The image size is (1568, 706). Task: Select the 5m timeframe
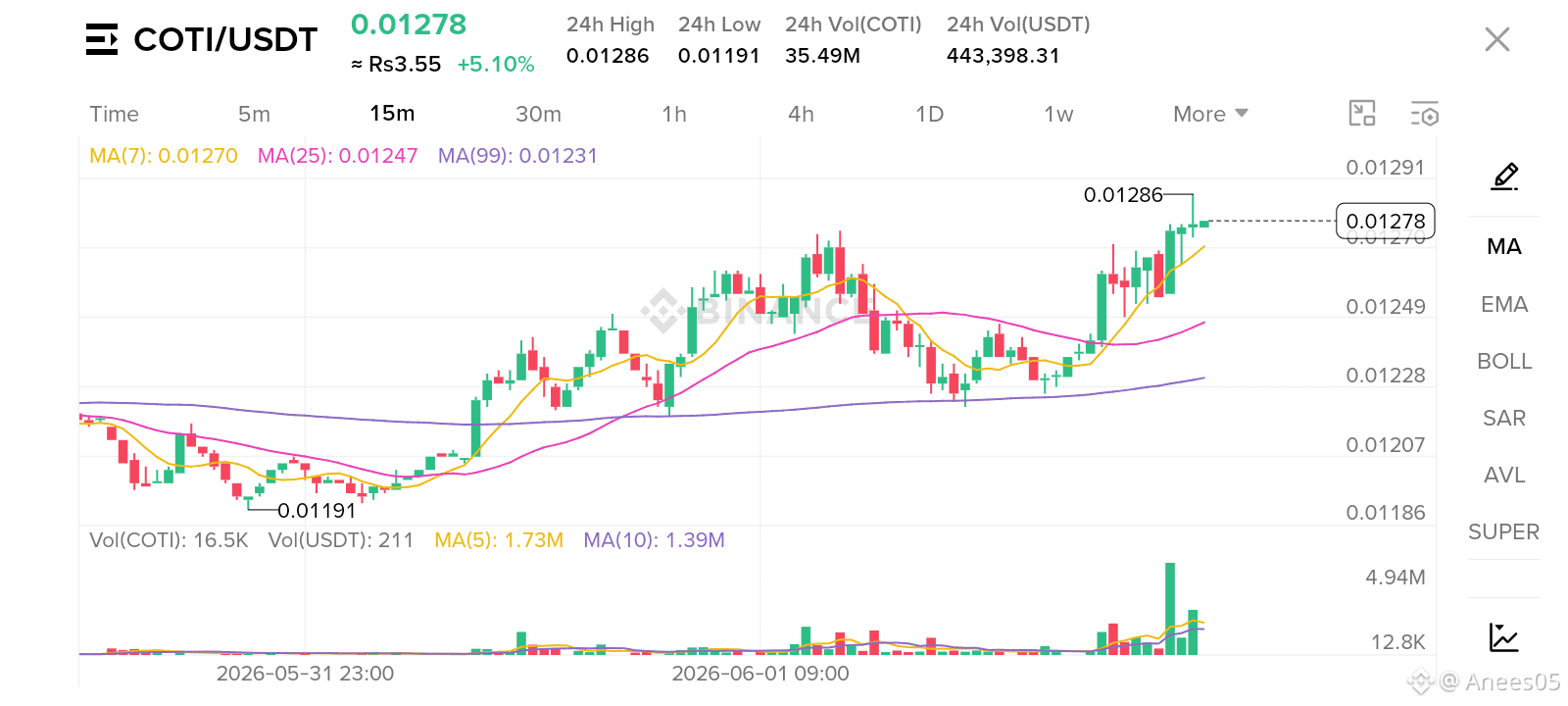click(254, 114)
